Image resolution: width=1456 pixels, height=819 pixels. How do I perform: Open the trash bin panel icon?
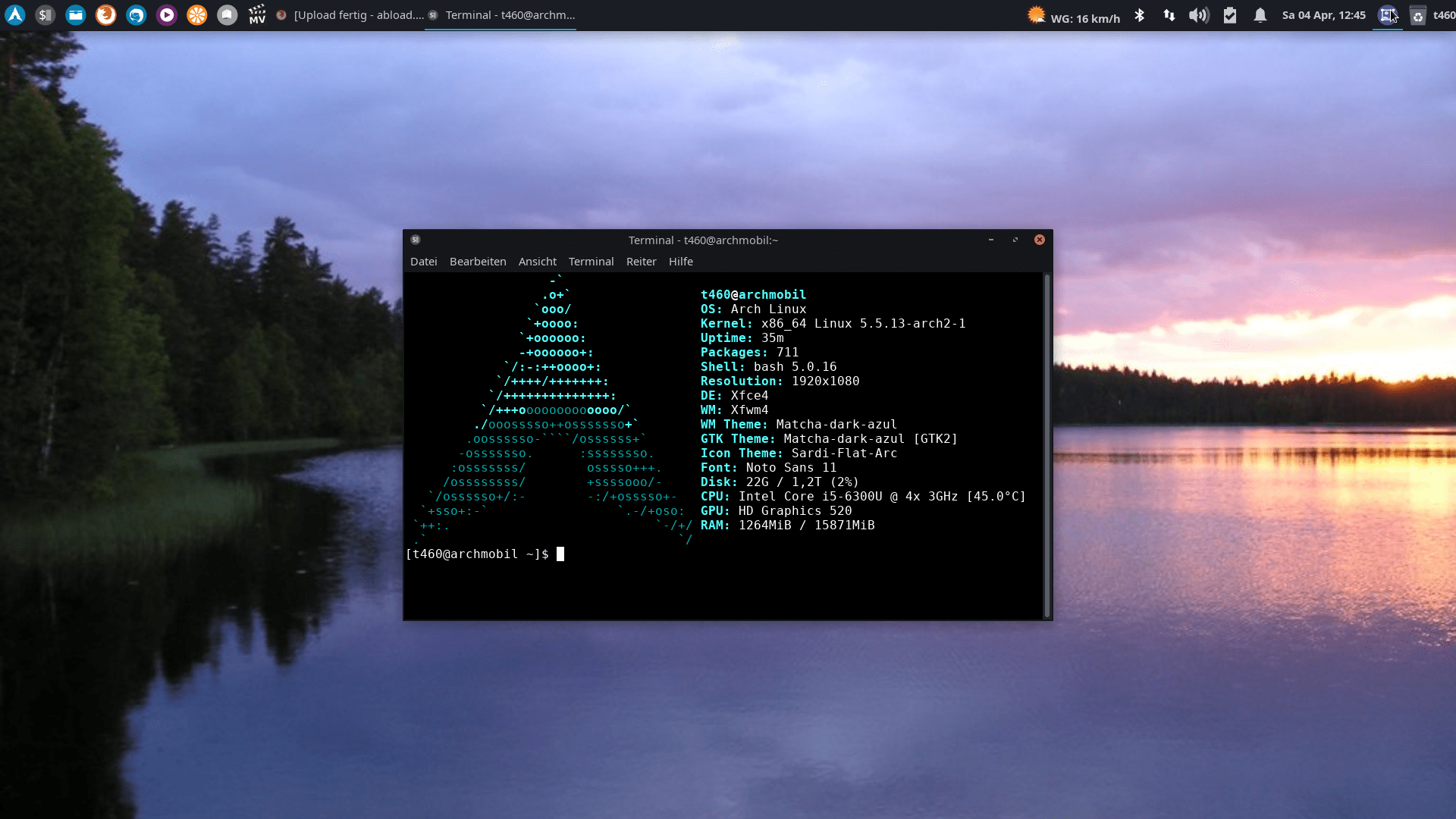[1418, 15]
